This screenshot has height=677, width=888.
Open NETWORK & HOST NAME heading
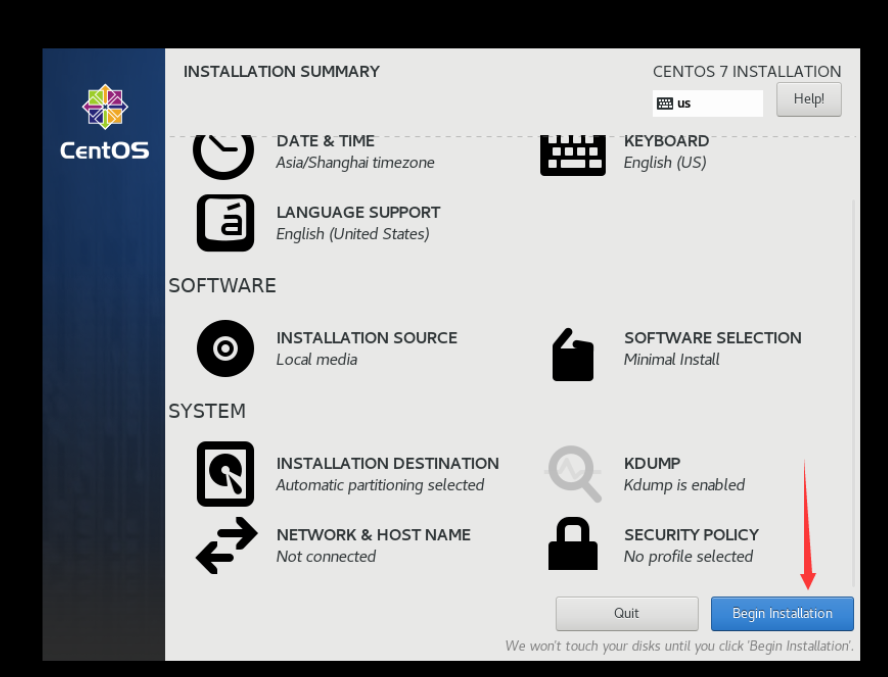coord(374,535)
